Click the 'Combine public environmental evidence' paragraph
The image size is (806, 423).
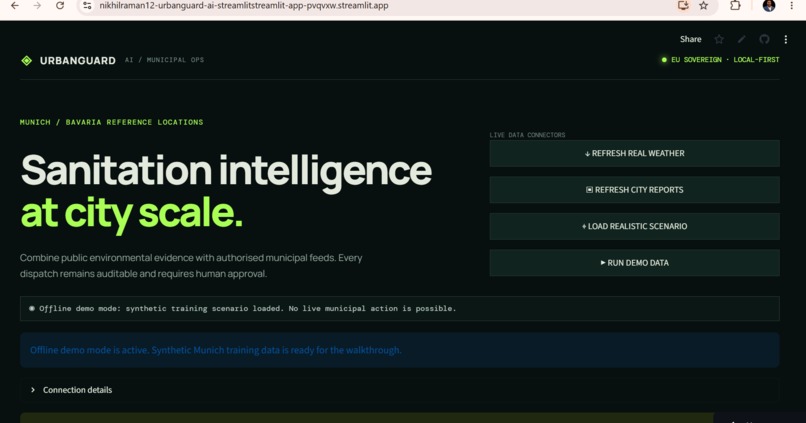point(191,266)
